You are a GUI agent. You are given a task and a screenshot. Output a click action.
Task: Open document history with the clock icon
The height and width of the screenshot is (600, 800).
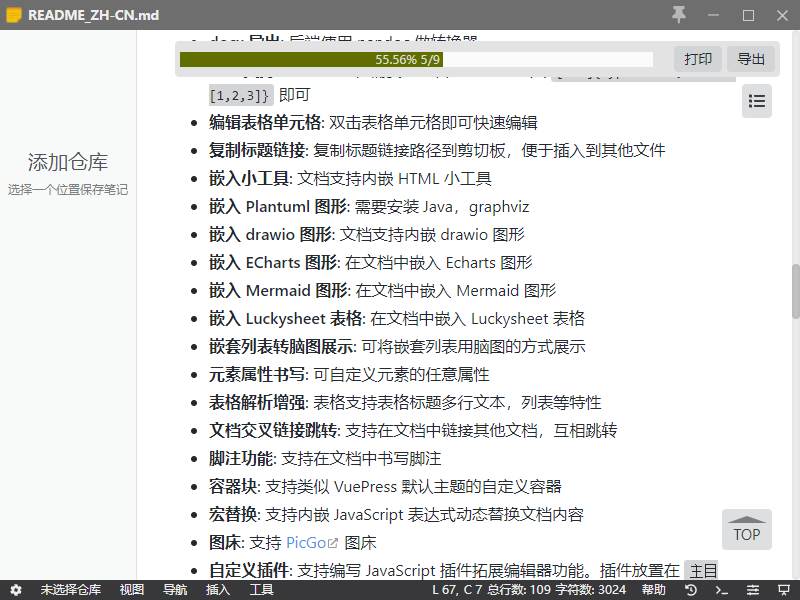(x=691, y=590)
